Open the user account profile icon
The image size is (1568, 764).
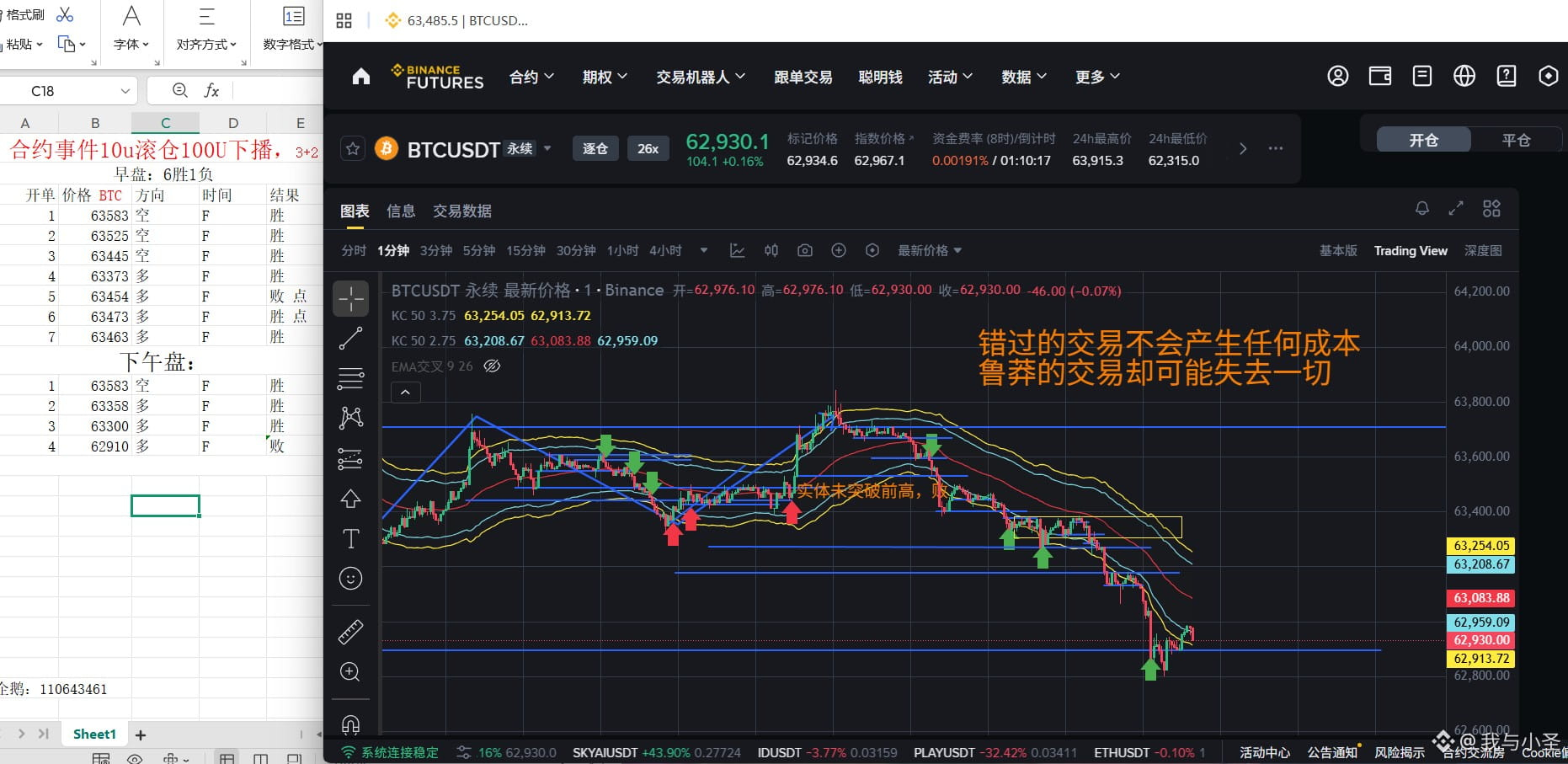(1338, 76)
